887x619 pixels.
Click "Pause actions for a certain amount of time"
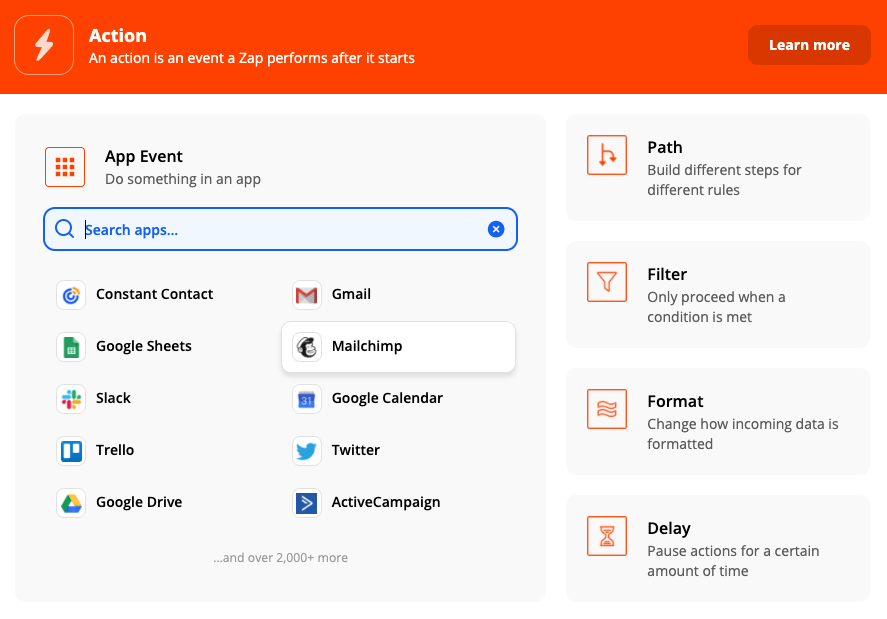coord(733,561)
